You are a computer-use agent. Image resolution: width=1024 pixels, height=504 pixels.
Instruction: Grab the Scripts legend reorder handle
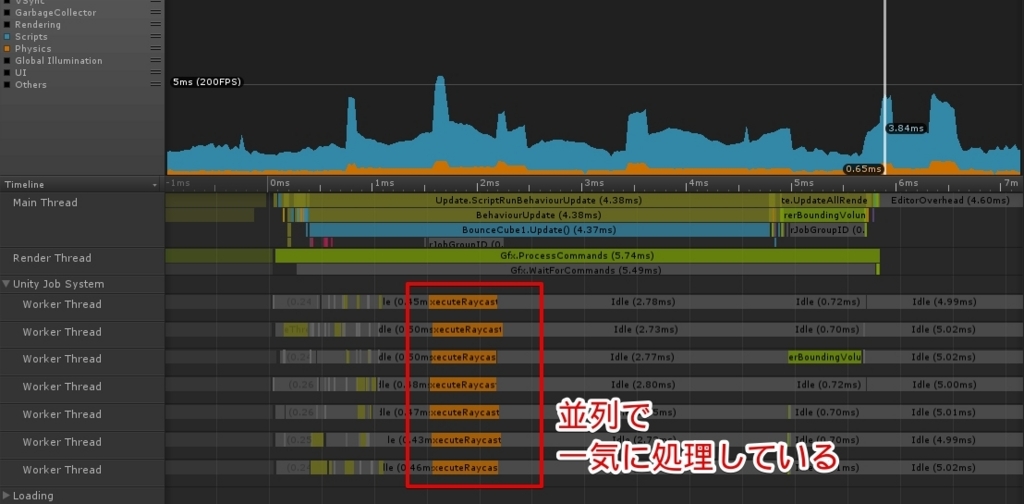point(155,37)
